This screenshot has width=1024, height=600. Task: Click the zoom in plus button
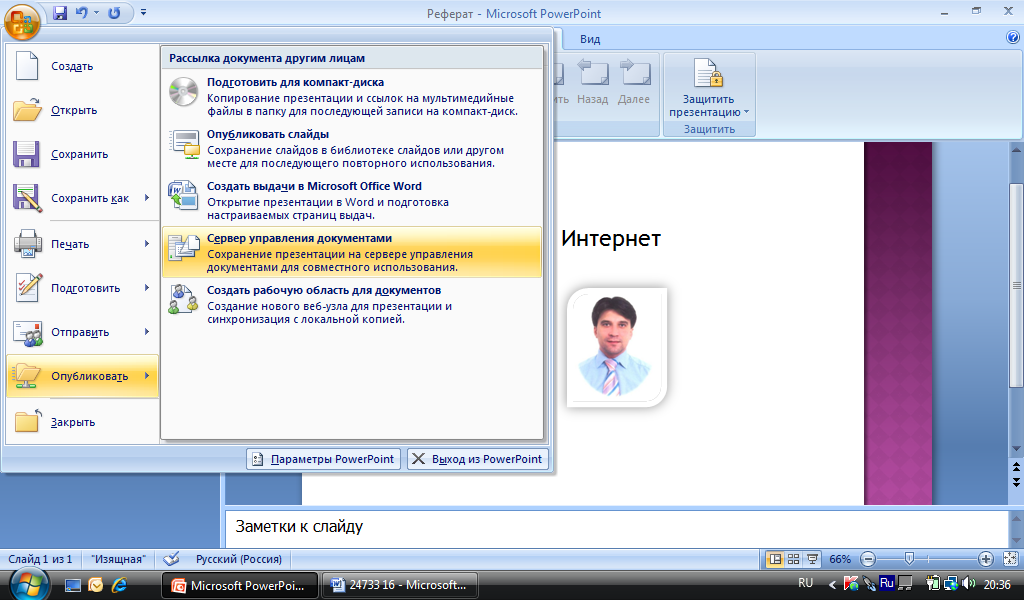click(986, 559)
